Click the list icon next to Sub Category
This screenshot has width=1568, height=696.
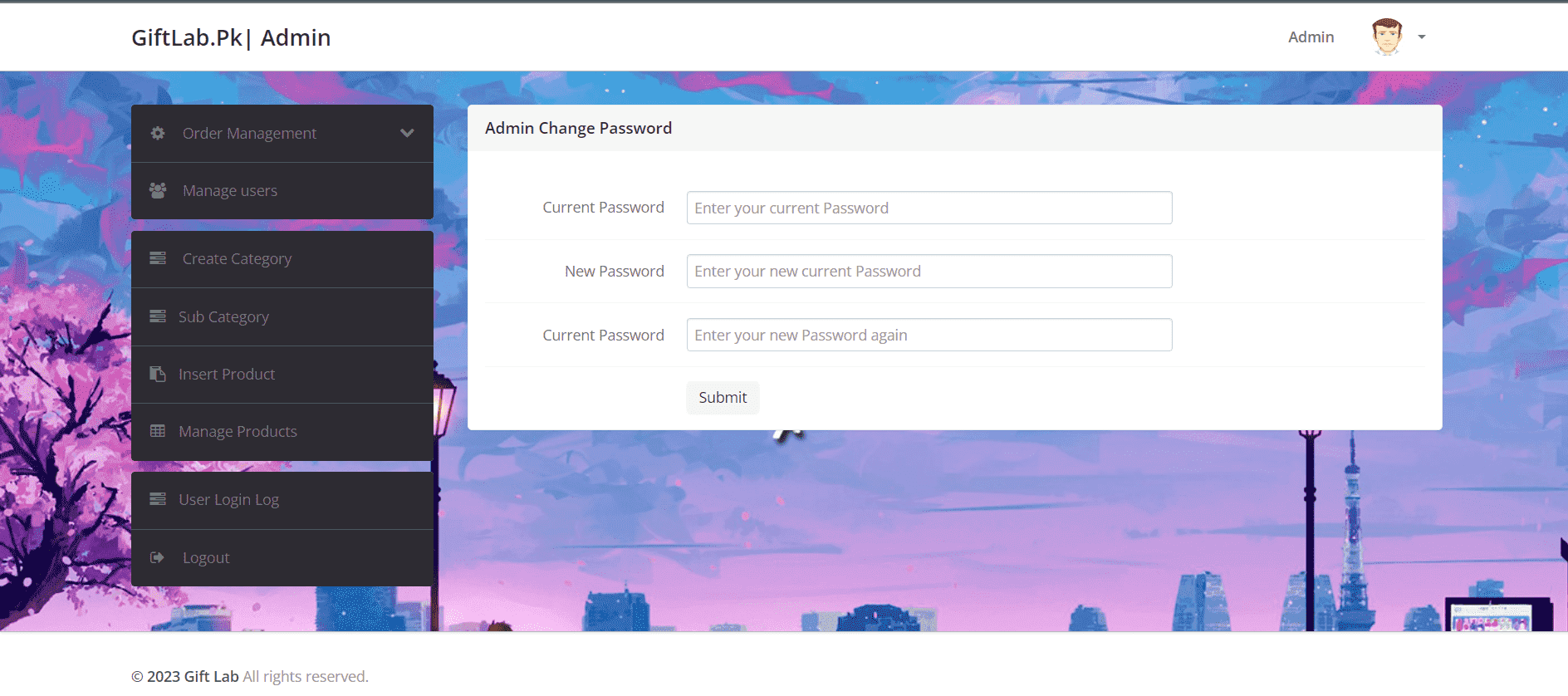(158, 316)
